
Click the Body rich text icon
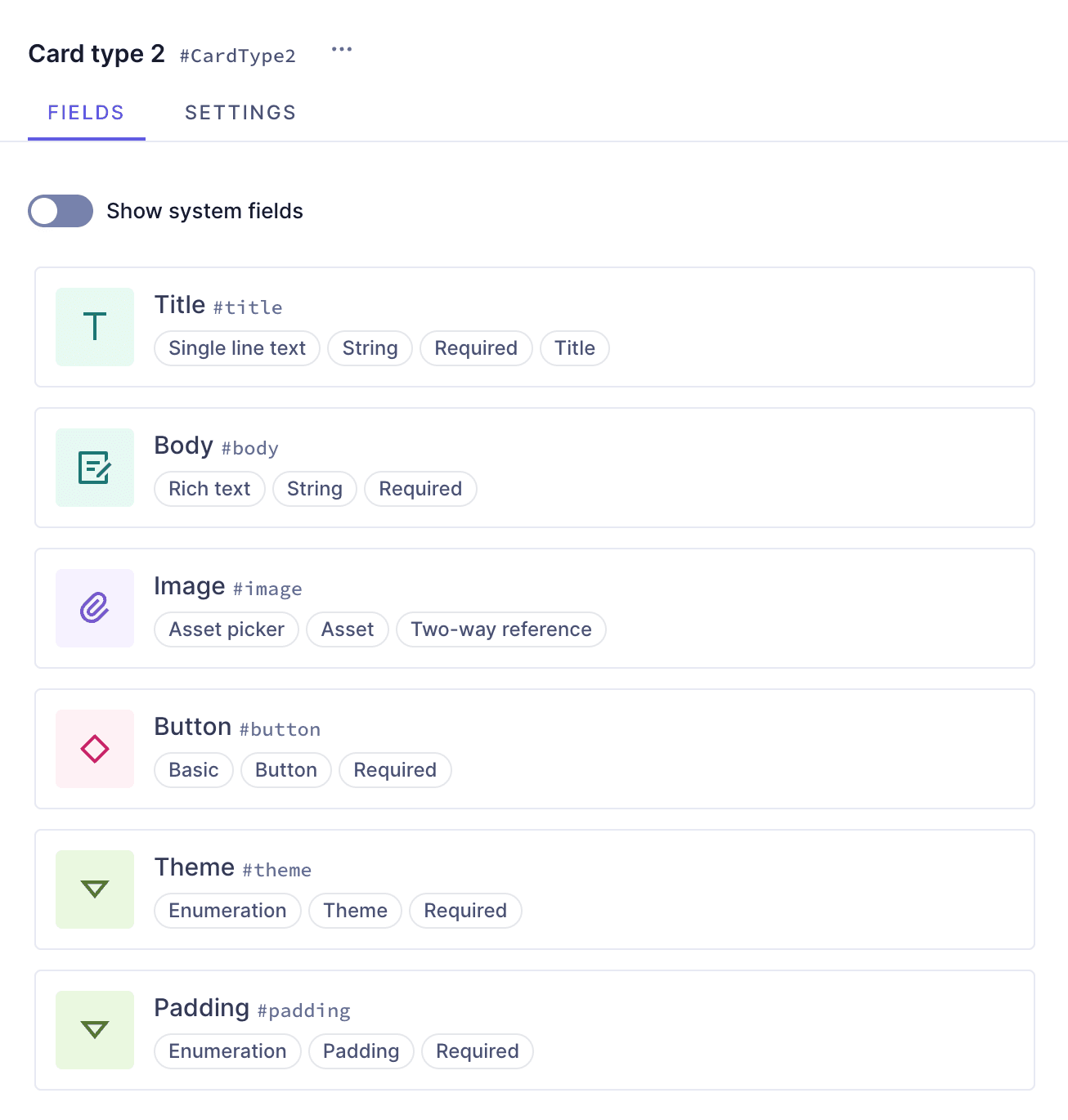click(x=95, y=468)
